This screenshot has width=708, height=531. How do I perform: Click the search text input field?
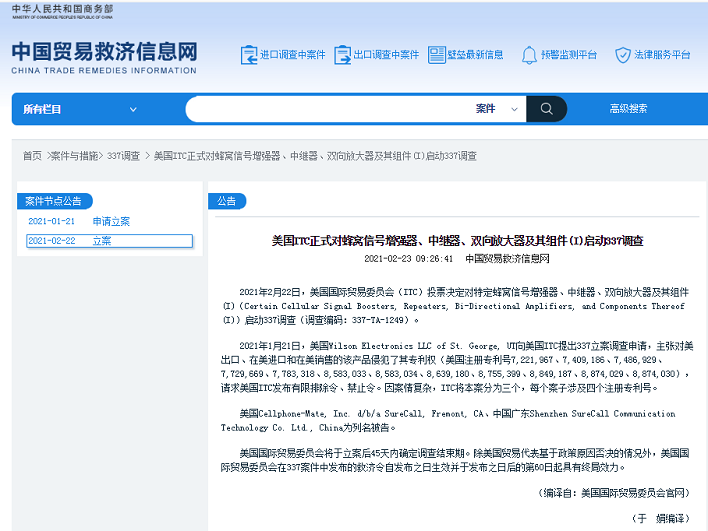pos(330,109)
